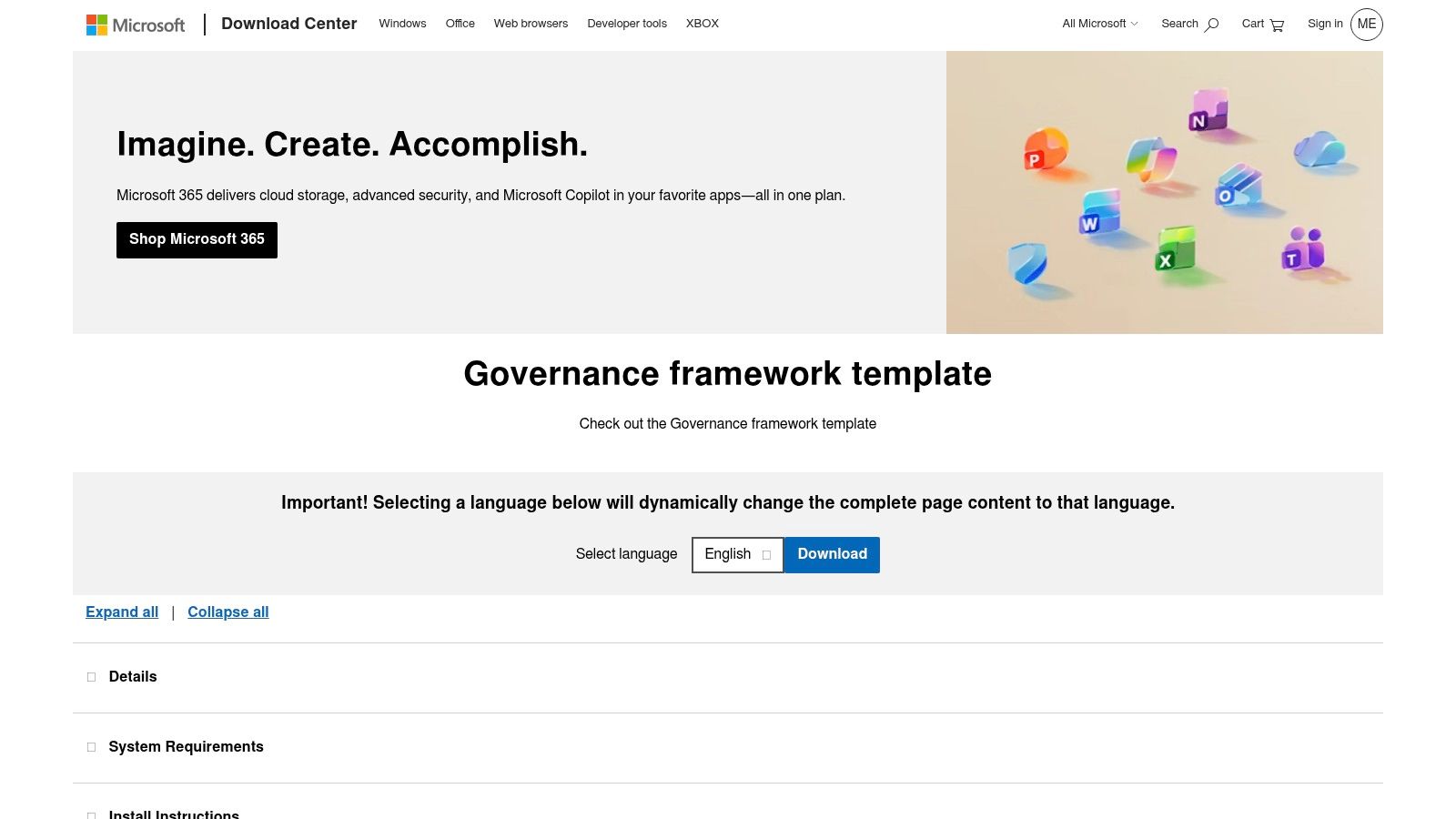Click the blue Download button
The image size is (1456, 819).
832,555
